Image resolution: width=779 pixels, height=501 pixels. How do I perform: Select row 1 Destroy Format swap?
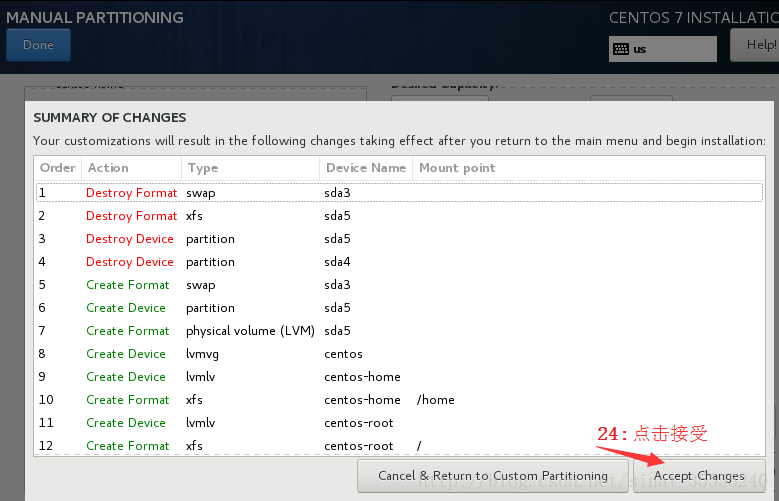(399, 193)
